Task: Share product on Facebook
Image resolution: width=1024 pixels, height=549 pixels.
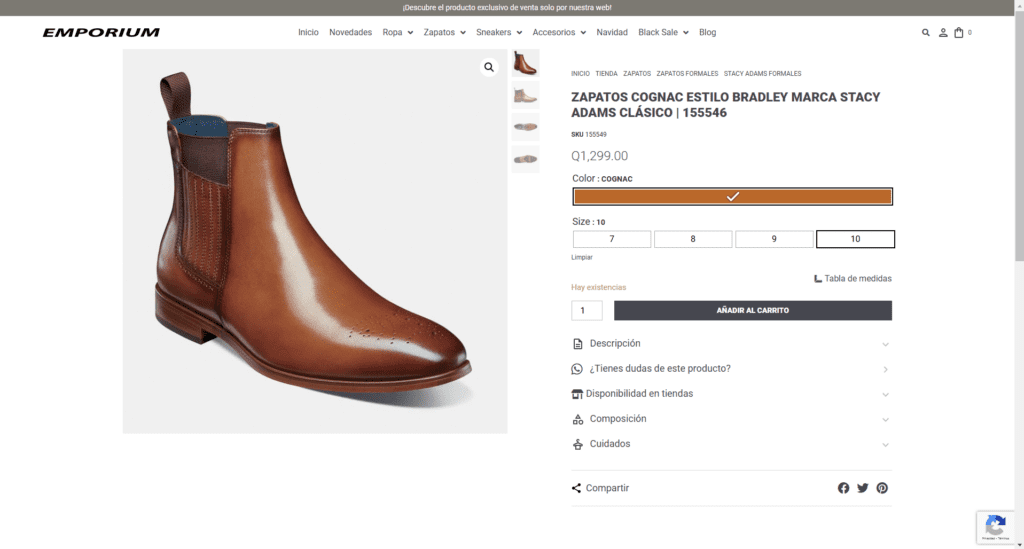Action: point(844,488)
